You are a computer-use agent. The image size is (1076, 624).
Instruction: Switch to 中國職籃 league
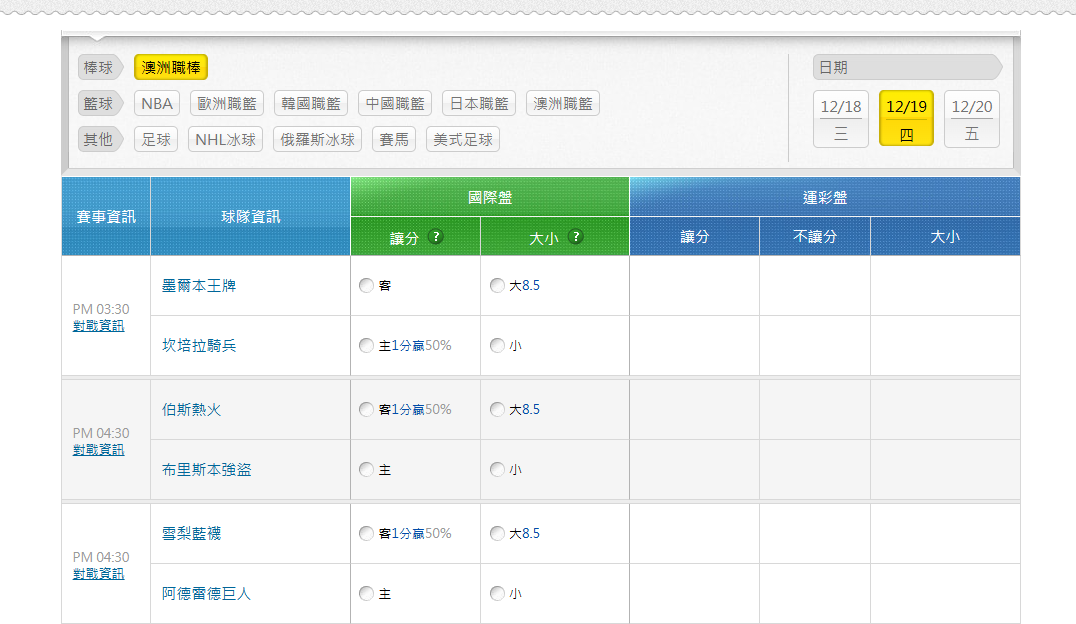coord(395,104)
